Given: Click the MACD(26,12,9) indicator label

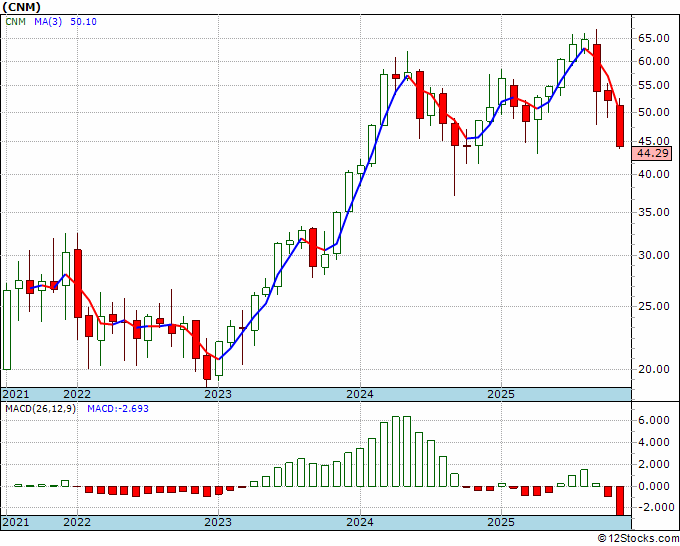Looking at the screenshot, I should (x=40, y=409).
